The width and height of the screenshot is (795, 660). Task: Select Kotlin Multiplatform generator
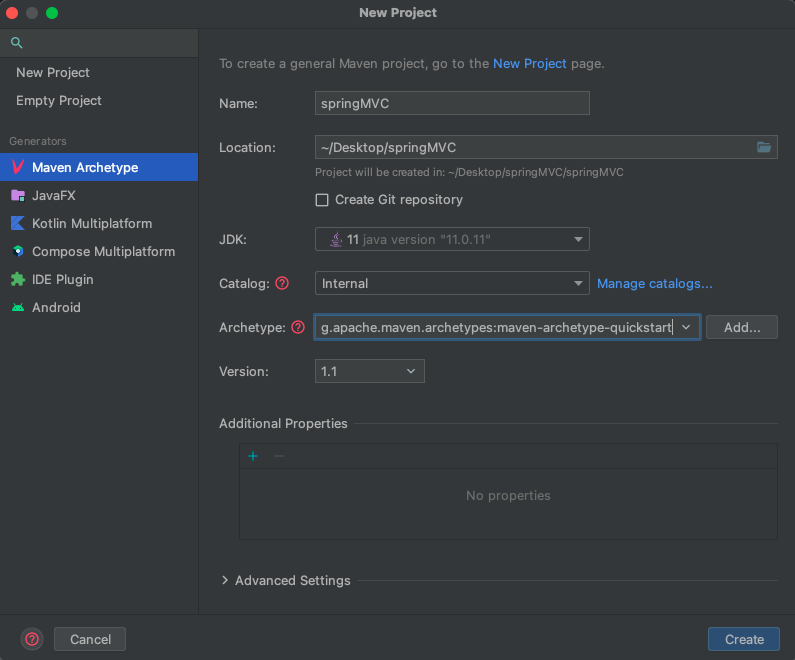(99, 224)
